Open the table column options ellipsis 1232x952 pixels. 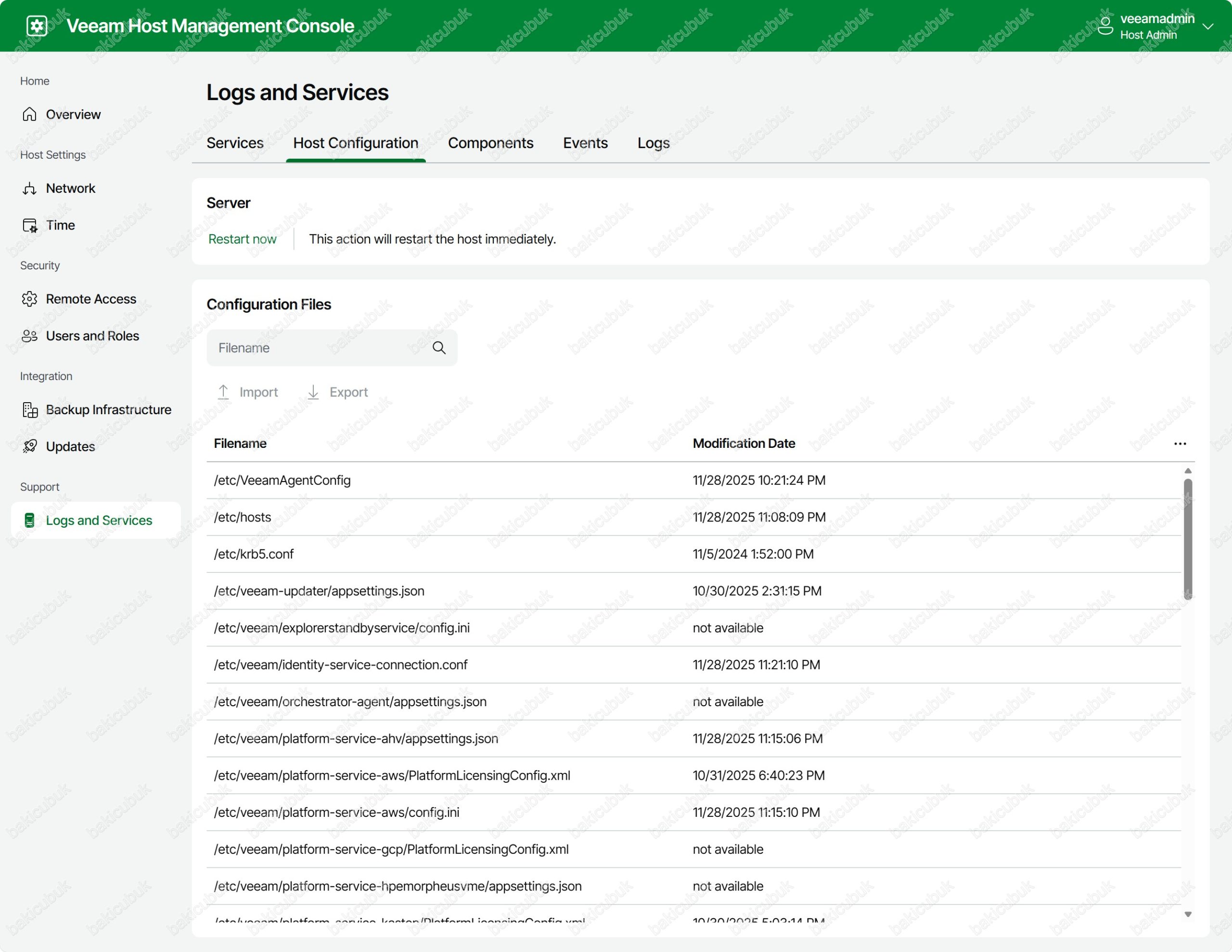coord(1180,444)
